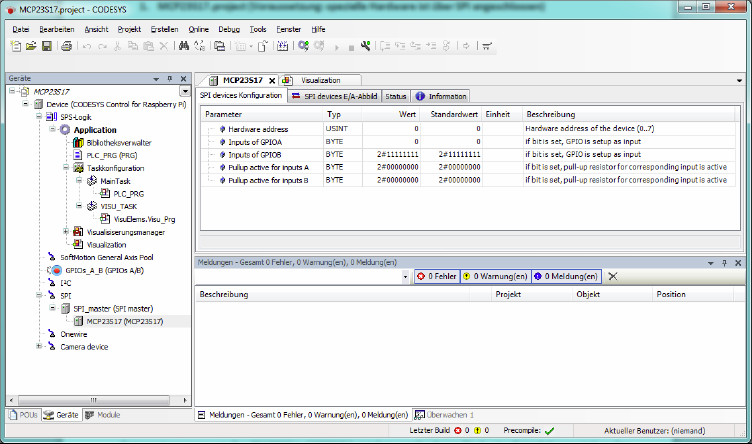Click the Precompile green checkmark
This screenshot has height=444, width=752.
(x=550, y=431)
